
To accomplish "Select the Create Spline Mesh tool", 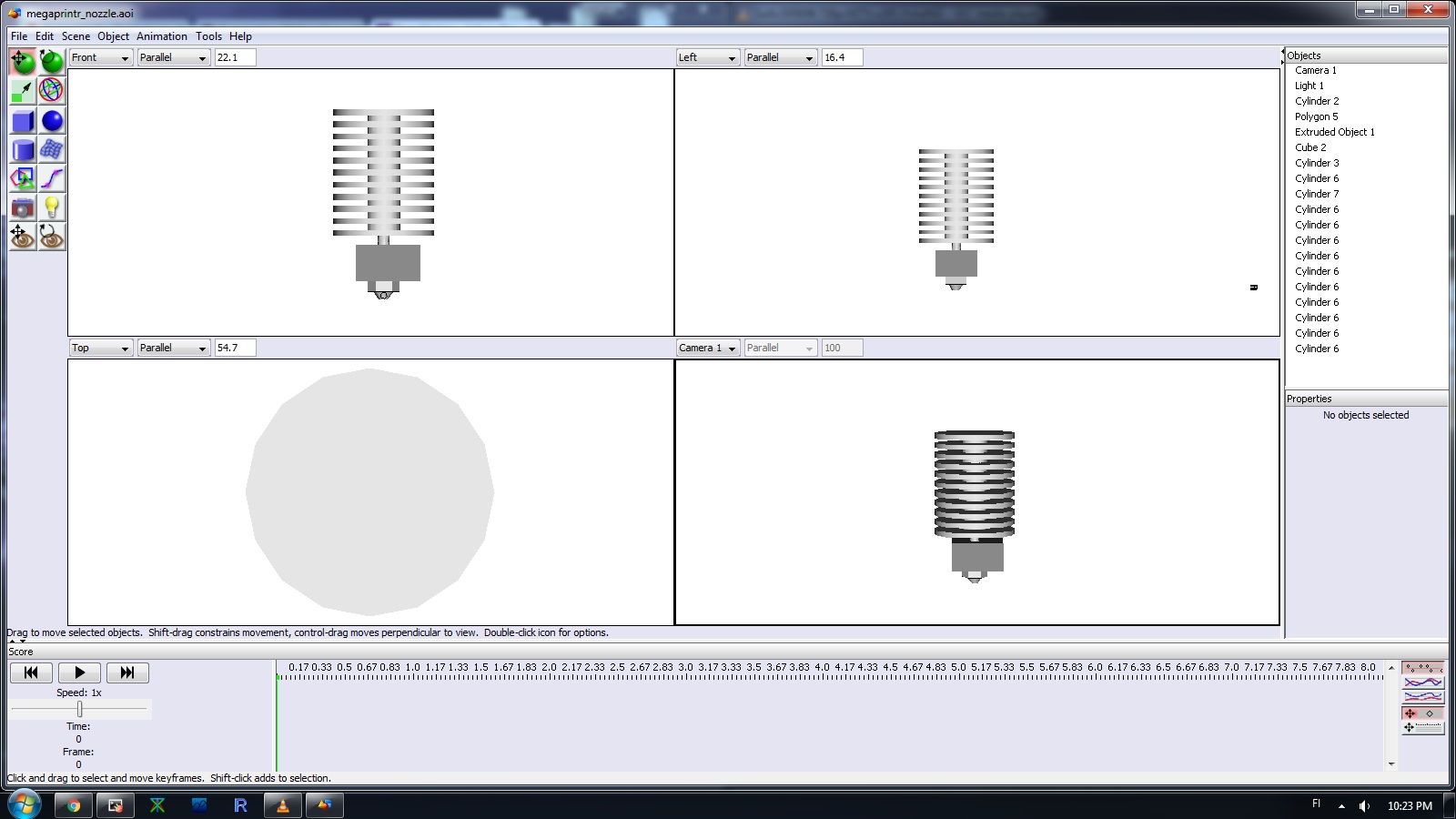I will (x=52, y=150).
